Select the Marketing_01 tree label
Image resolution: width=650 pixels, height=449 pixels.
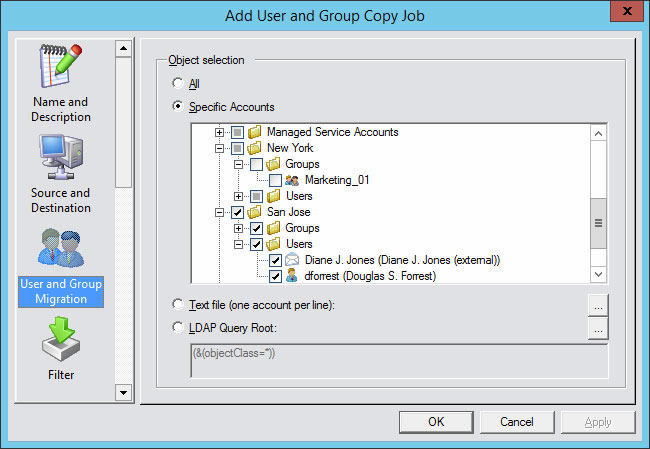click(337, 180)
